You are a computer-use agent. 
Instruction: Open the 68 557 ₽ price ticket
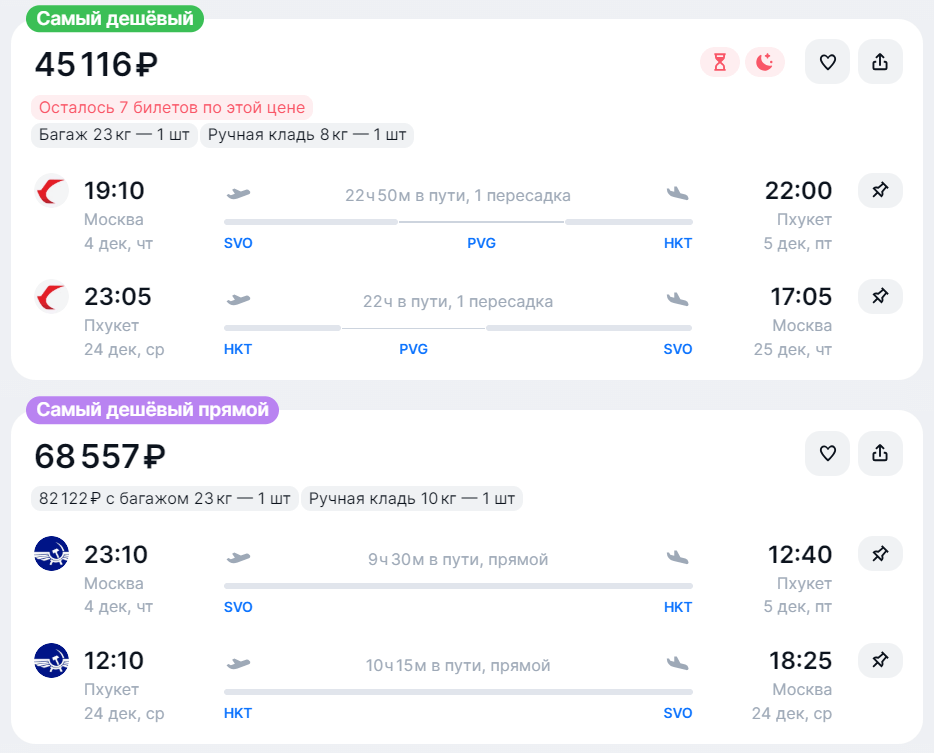[100, 456]
